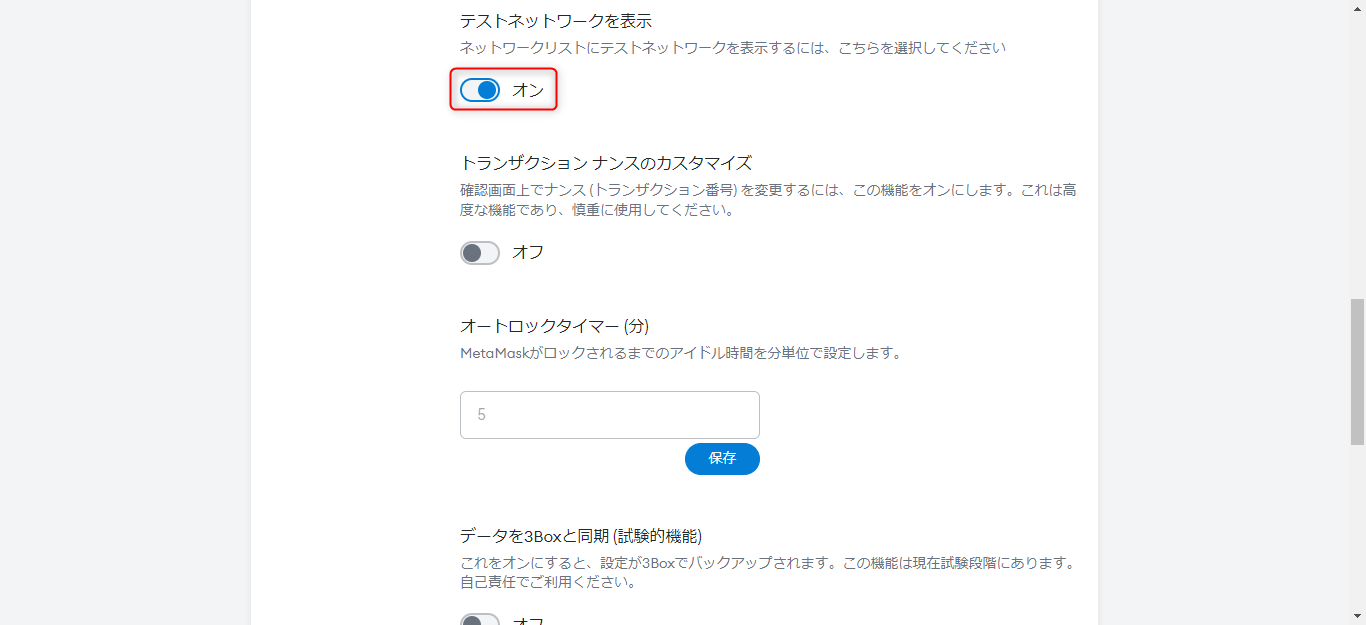The width and height of the screenshot is (1366, 625).
Task: Click the scrollbar down arrow
Action: [1357, 617]
